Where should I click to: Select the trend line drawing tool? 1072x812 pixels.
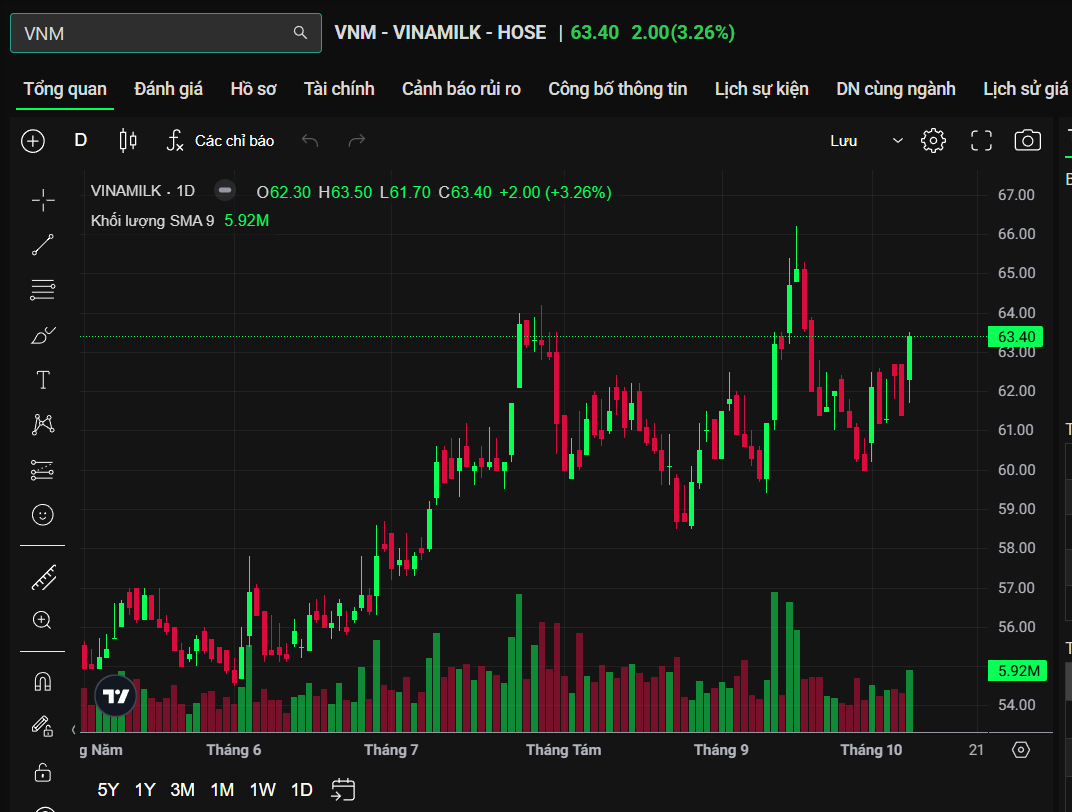(x=43, y=245)
